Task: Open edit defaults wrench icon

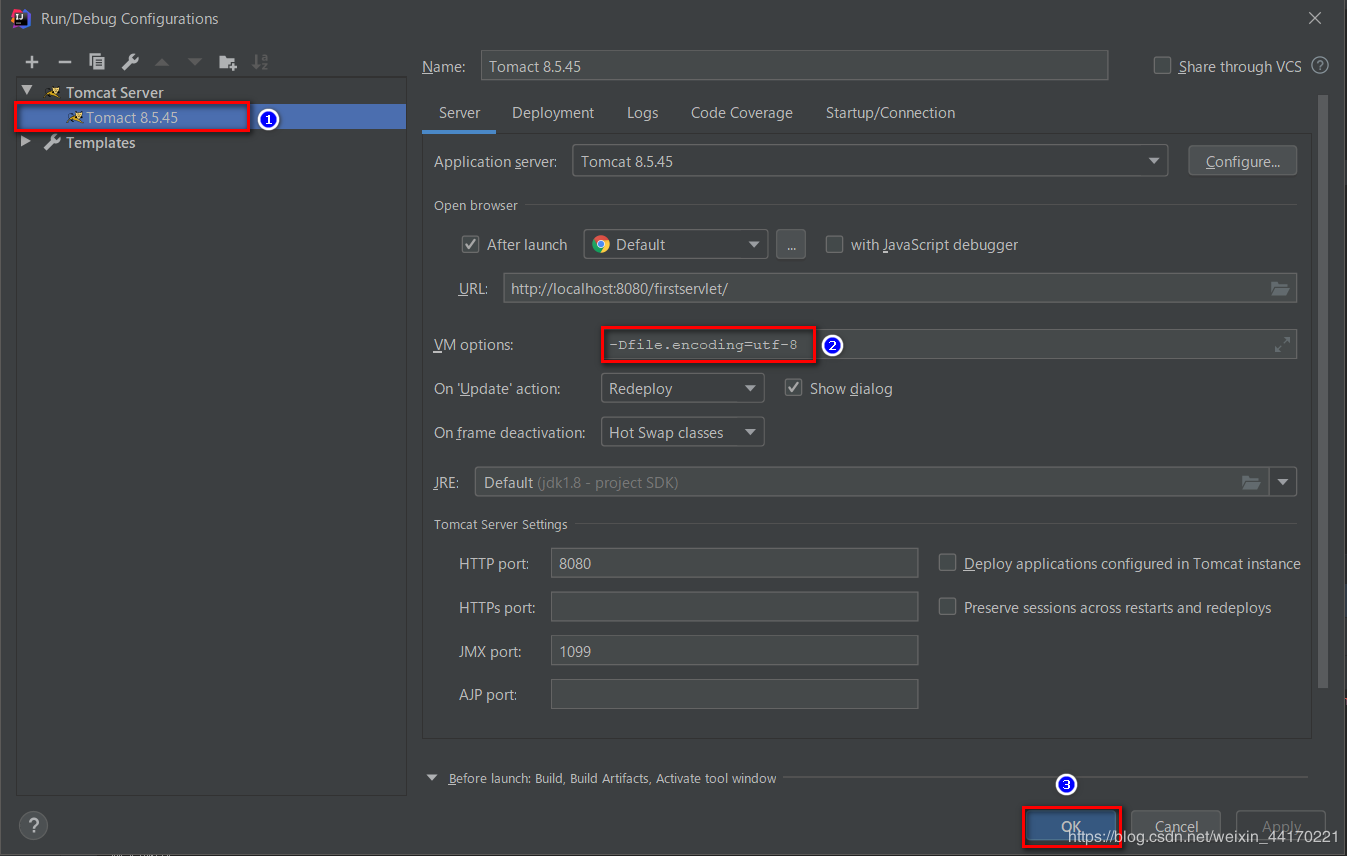Action: 130,62
